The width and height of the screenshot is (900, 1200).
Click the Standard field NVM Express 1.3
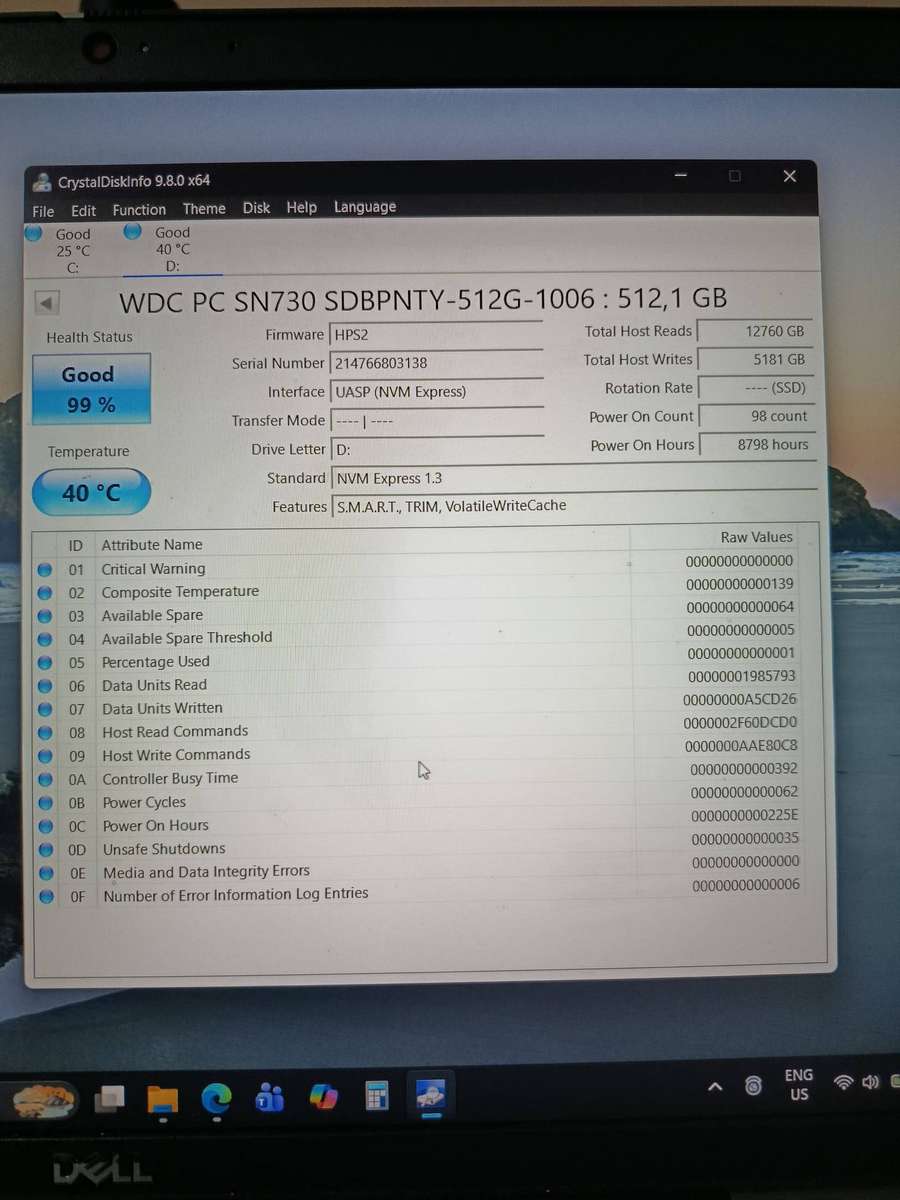pos(573,478)
